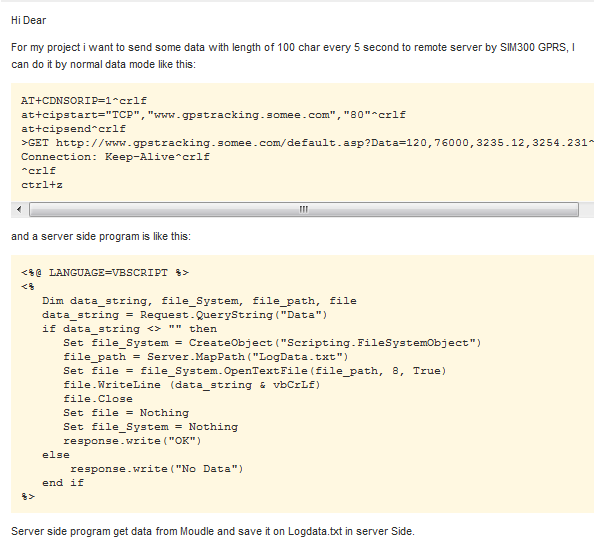Click the 'Connection: Keep-Alive^crlf' line
The image size is (595, 541).
[115, 157]
